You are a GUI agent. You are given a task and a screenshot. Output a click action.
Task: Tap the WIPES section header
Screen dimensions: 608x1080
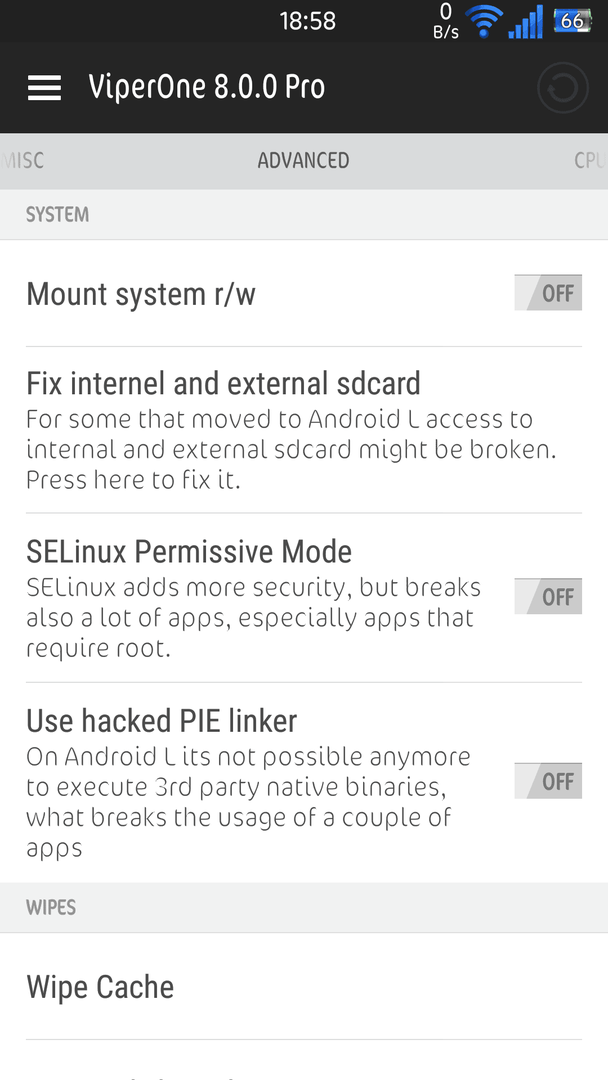click(51, 908)
